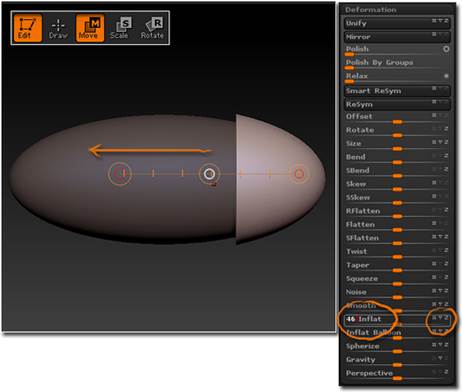462x392 pixels.
Task: Click the Spherize deformation slider
Action: tap(397, 347)
